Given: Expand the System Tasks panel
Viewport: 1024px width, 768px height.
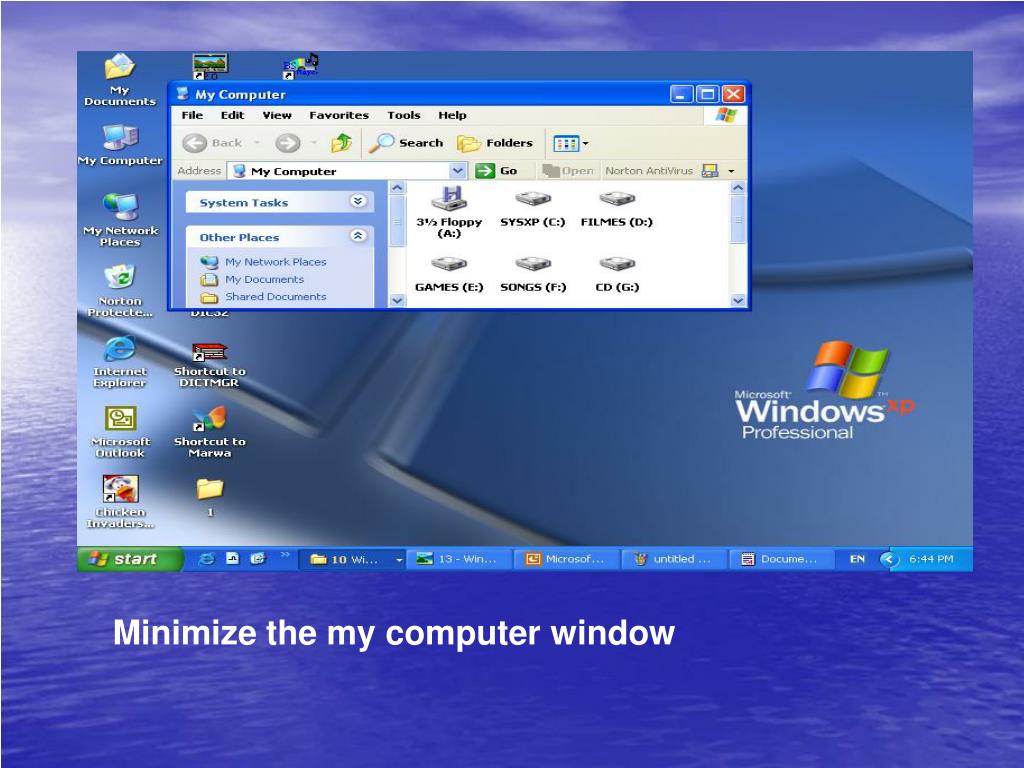Looking at the screenshot, I should pyautogui.click(x=358, y=201).
